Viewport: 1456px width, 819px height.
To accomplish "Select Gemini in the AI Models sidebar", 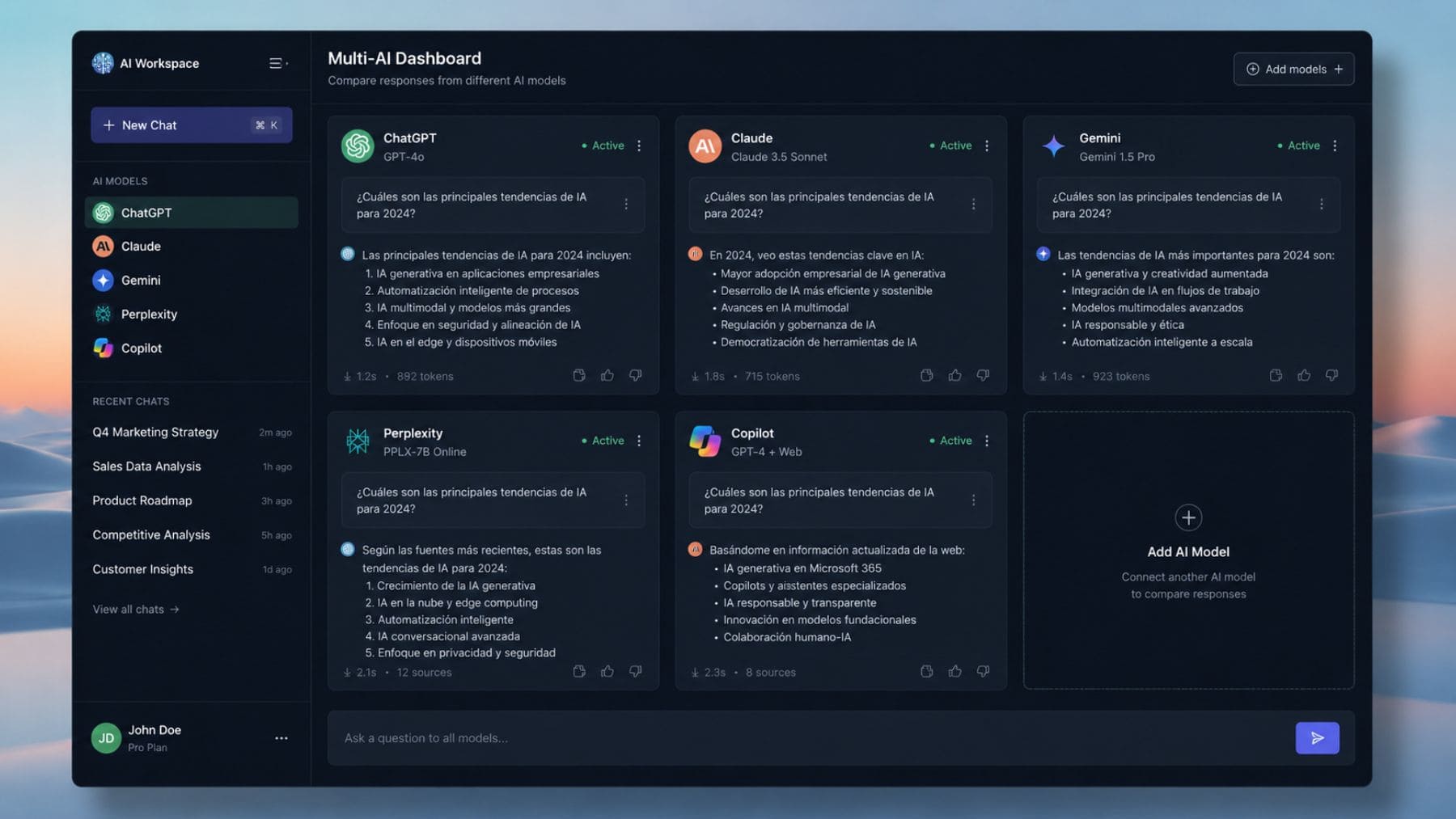I will click(192, 281).
